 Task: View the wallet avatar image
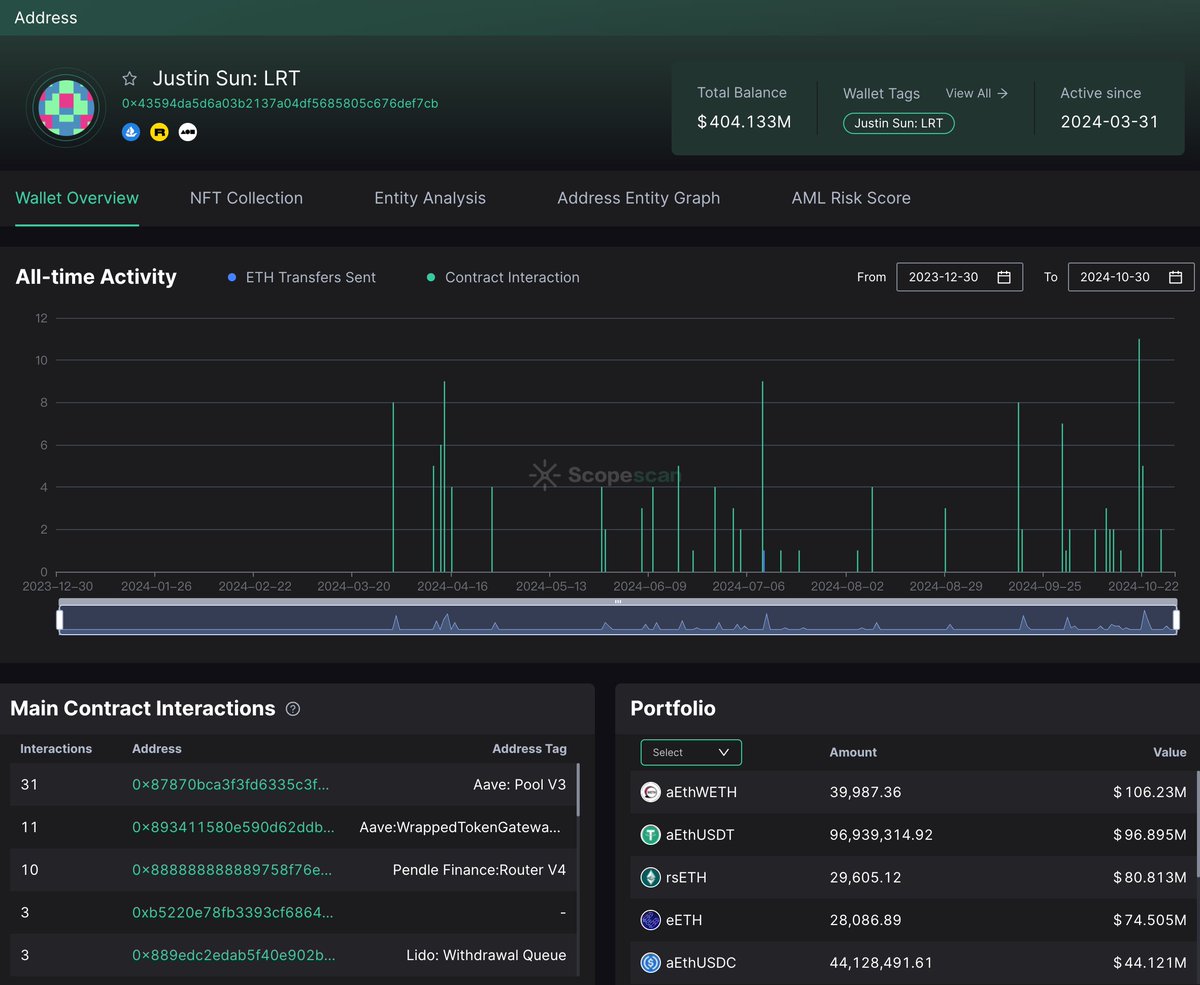(x=66, y=107)
